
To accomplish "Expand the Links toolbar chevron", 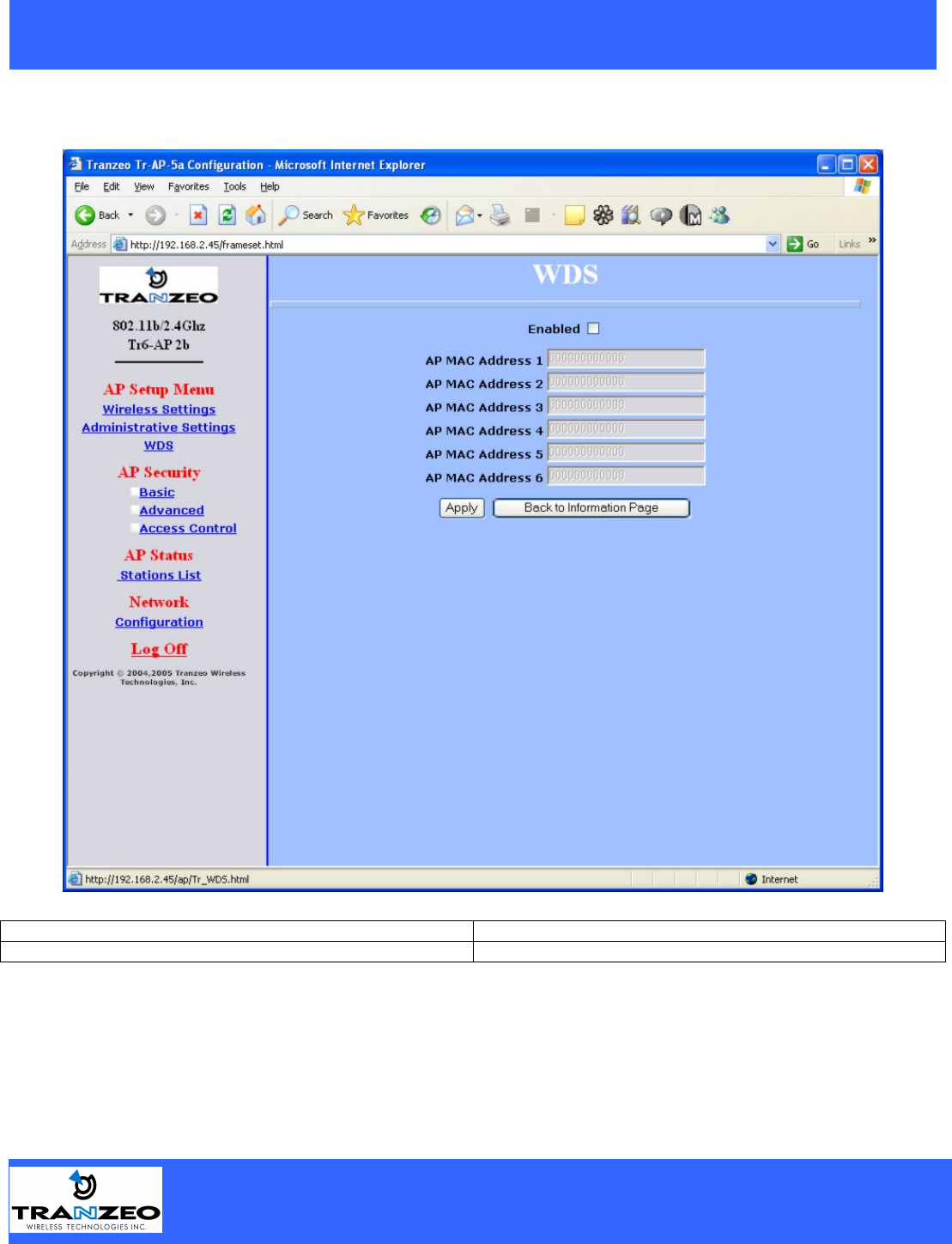I will click(x=872, y=241).
